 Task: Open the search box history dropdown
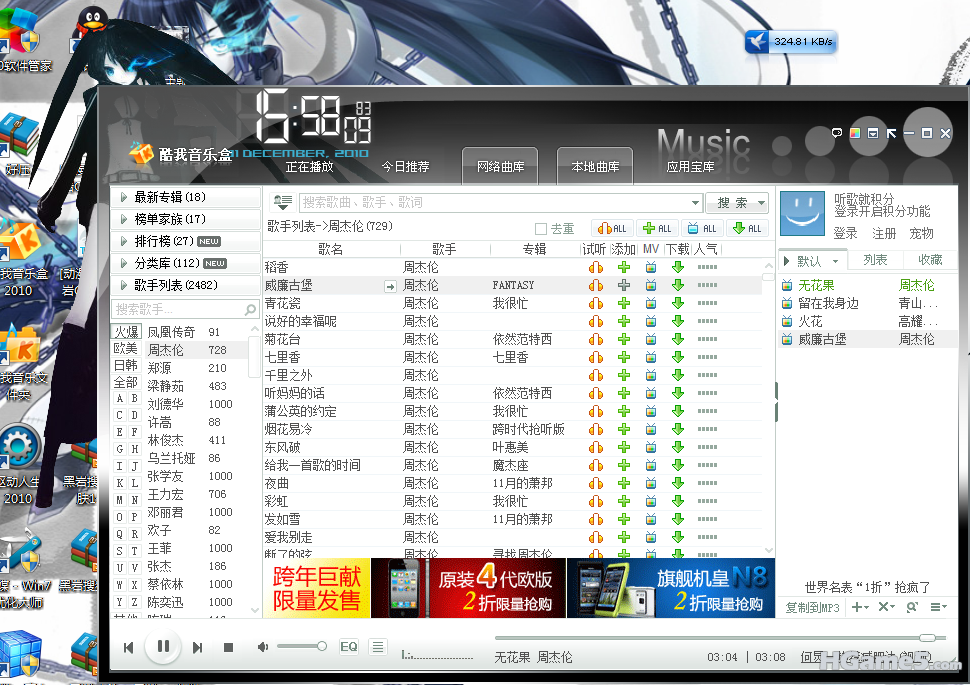(x=695, y=202)
